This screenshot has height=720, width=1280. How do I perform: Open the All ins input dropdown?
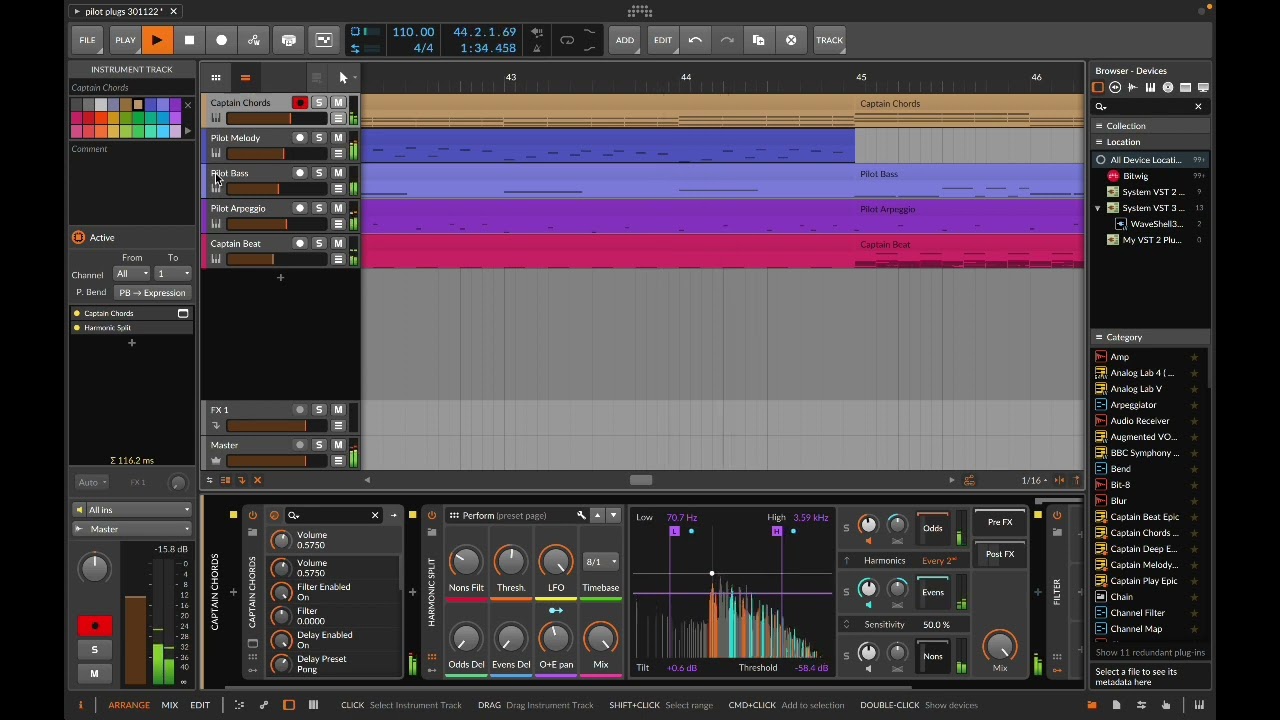click(x=132, y=510)
